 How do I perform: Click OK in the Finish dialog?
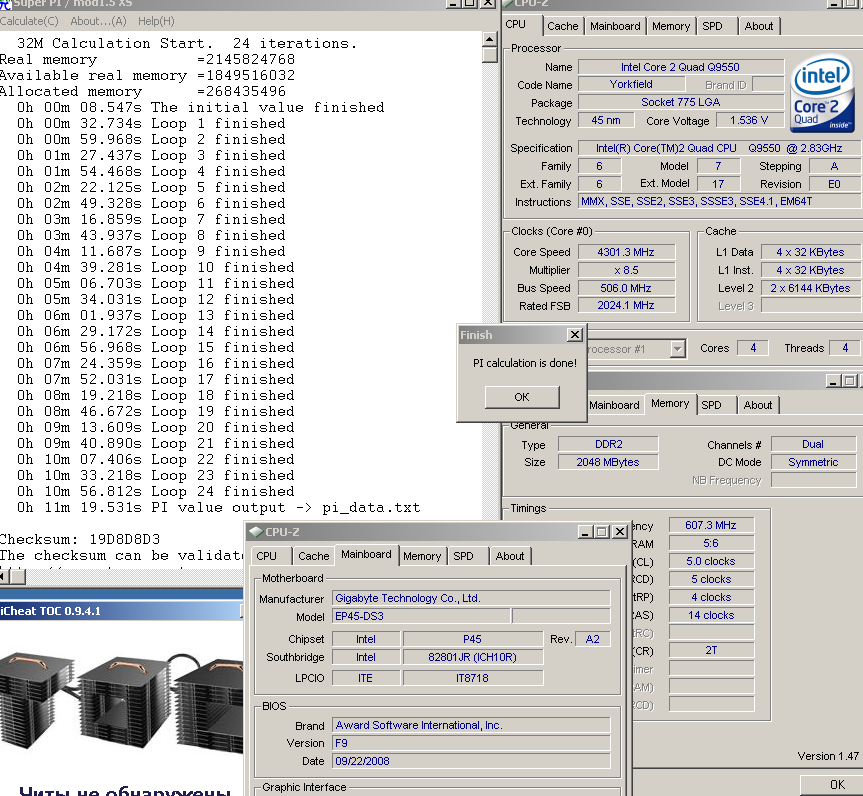coord(522,397)
